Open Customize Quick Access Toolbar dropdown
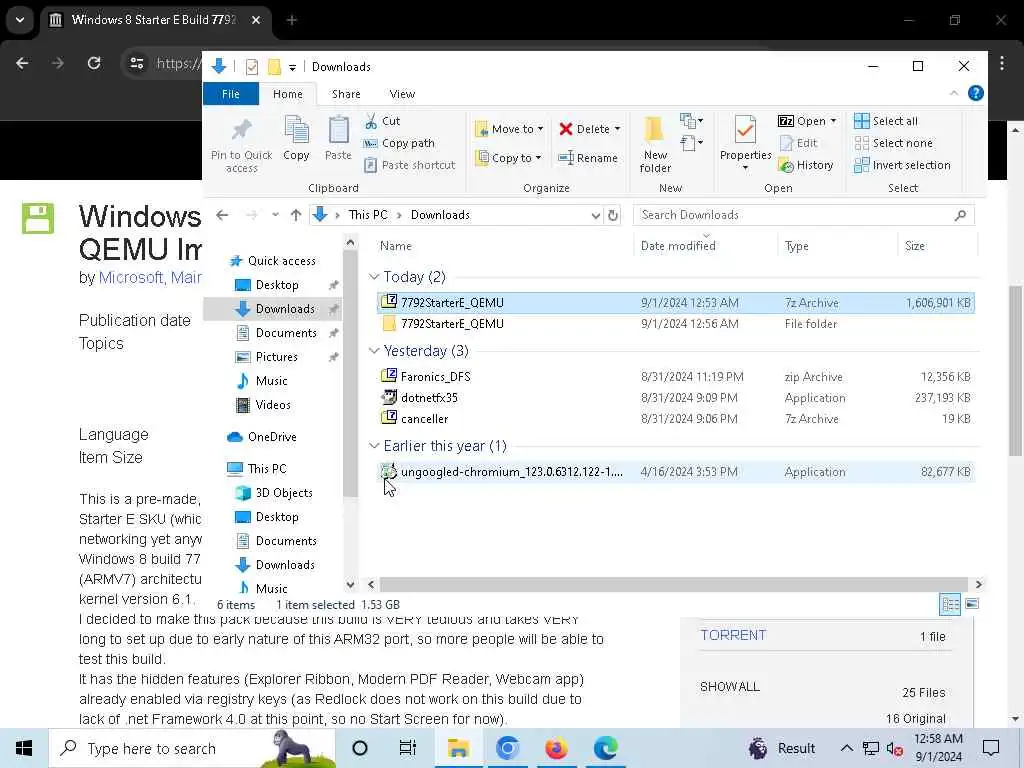This screenshot has width=1024, height=768. (x=293, y=67)
